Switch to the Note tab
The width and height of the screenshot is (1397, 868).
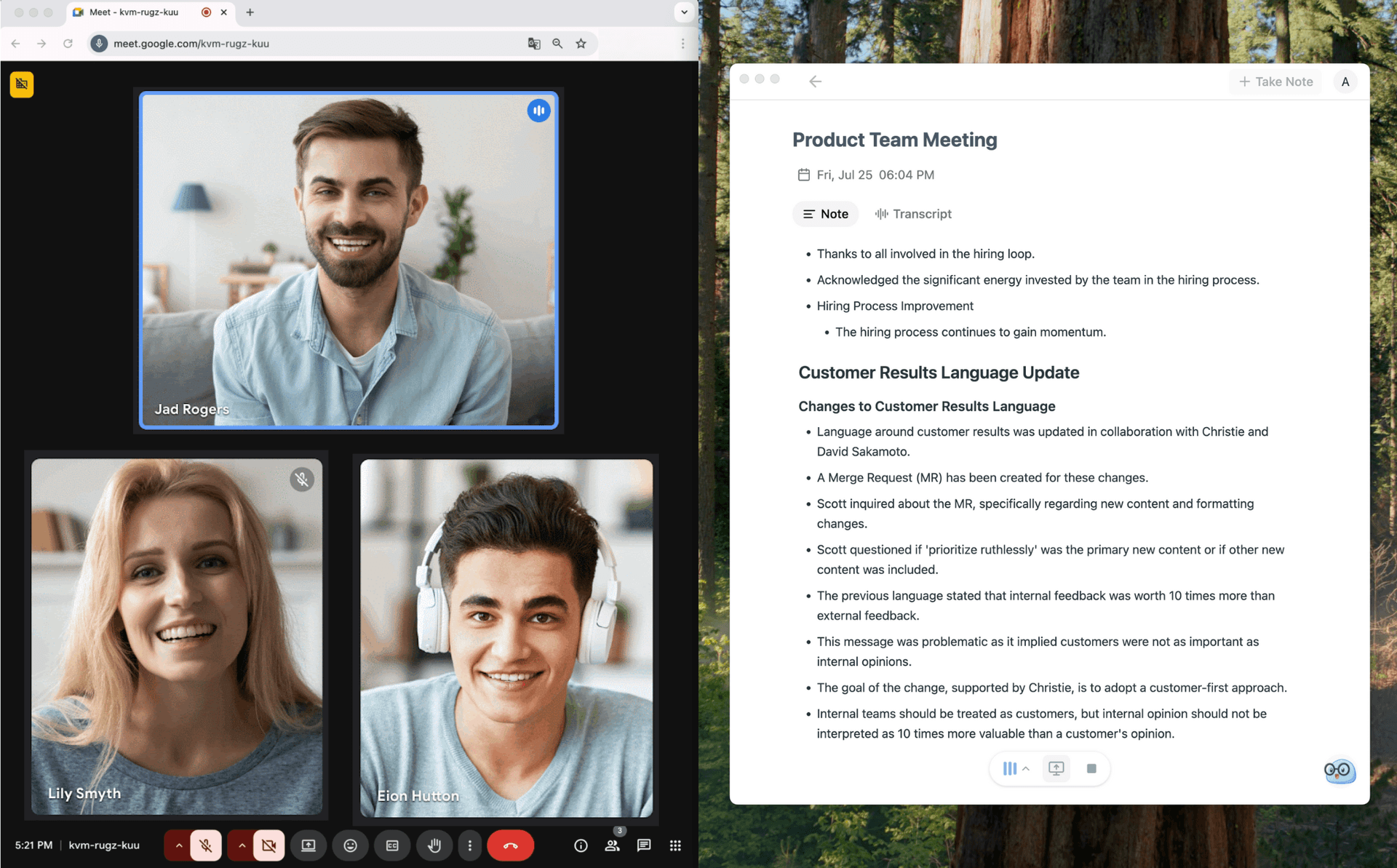coord(825,214)
